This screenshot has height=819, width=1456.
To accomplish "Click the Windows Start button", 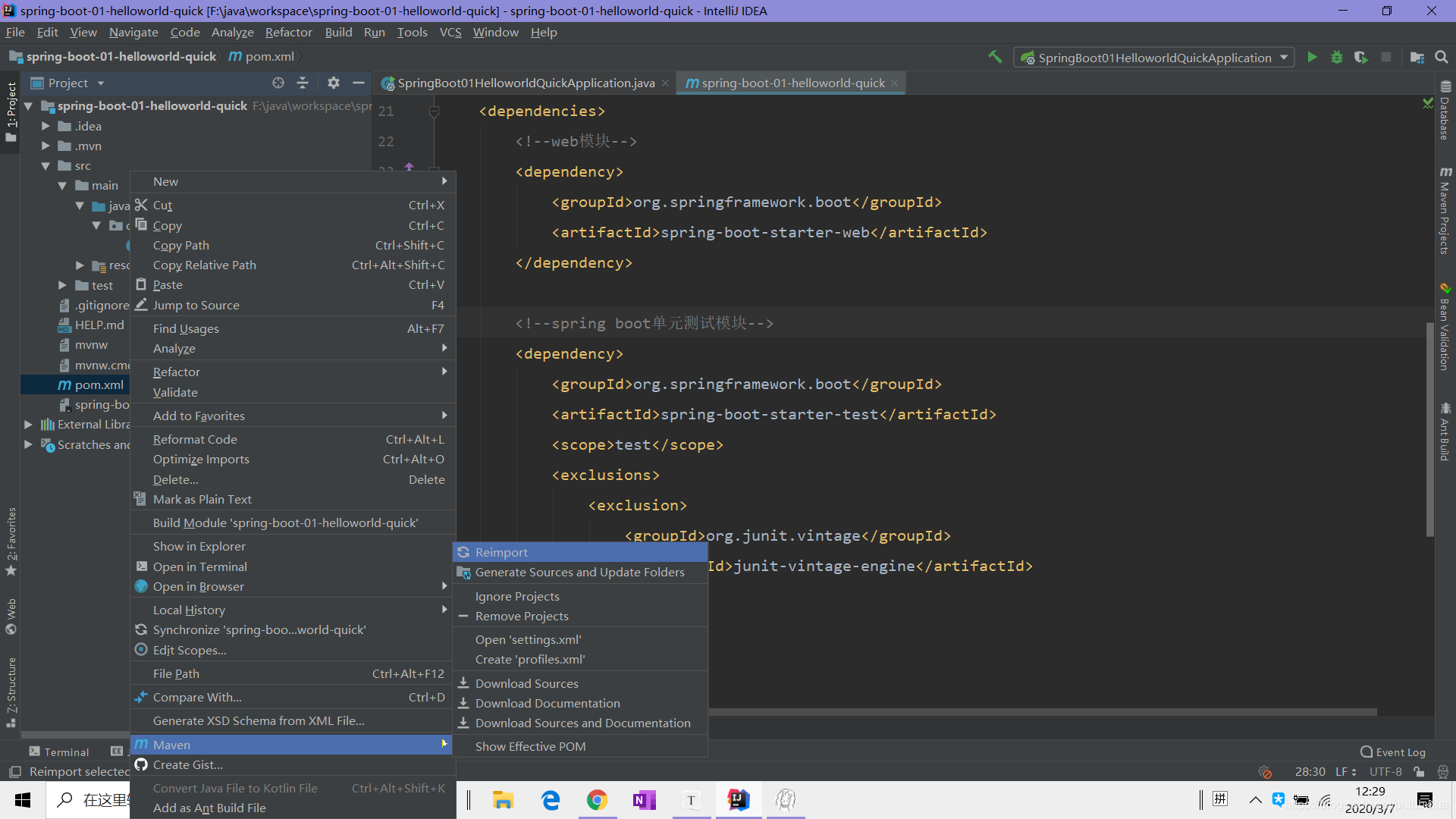I will pyautogui.click(x=23, y=800).
